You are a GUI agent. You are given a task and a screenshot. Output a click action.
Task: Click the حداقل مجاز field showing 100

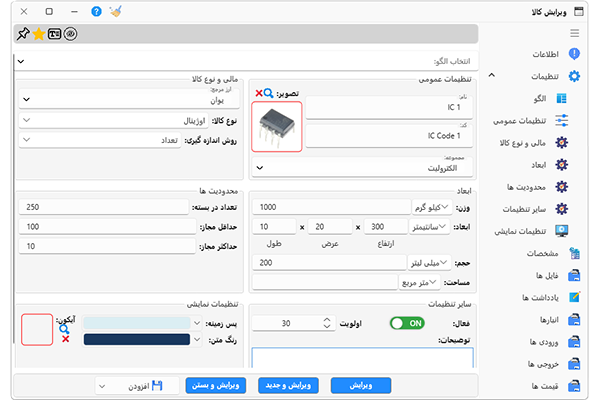(108, 227)
